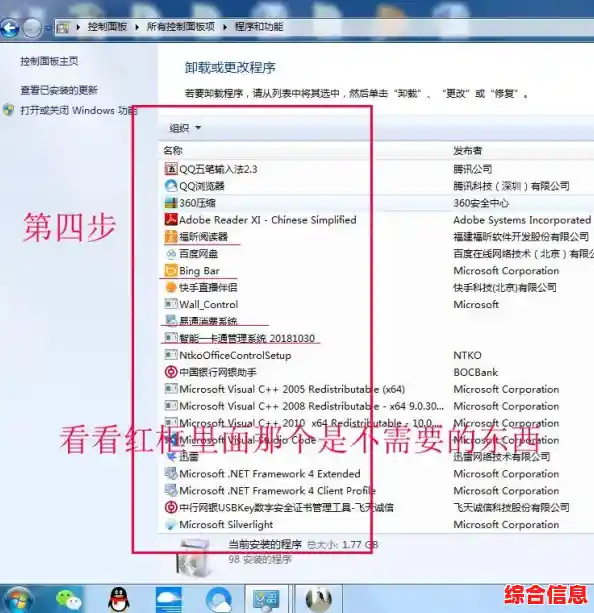Open recent pages dropdown next to forward button
594x613 pixels.
tap(48, 28)
